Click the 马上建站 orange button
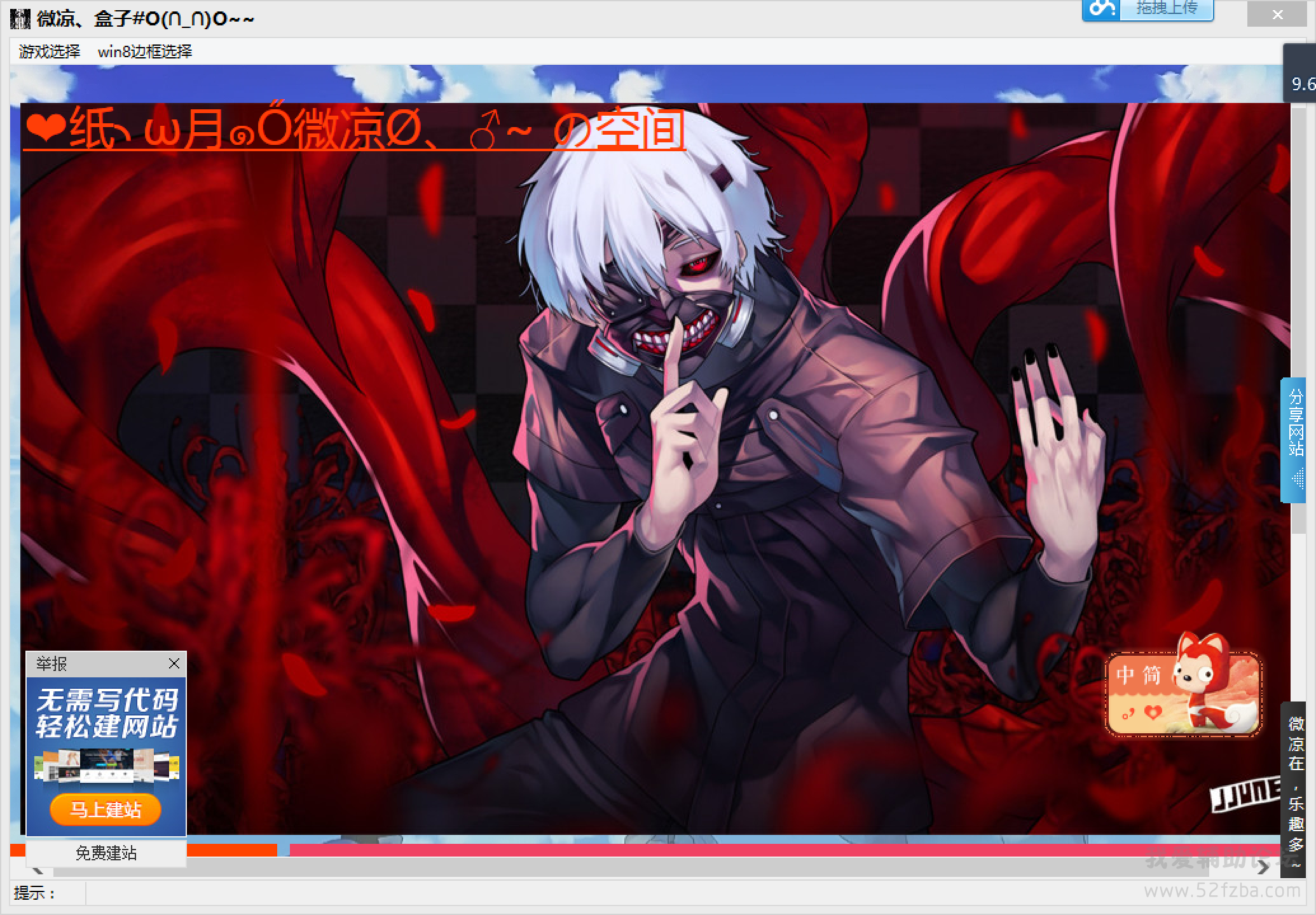The image size is (1316, 915). click(106, 810)
